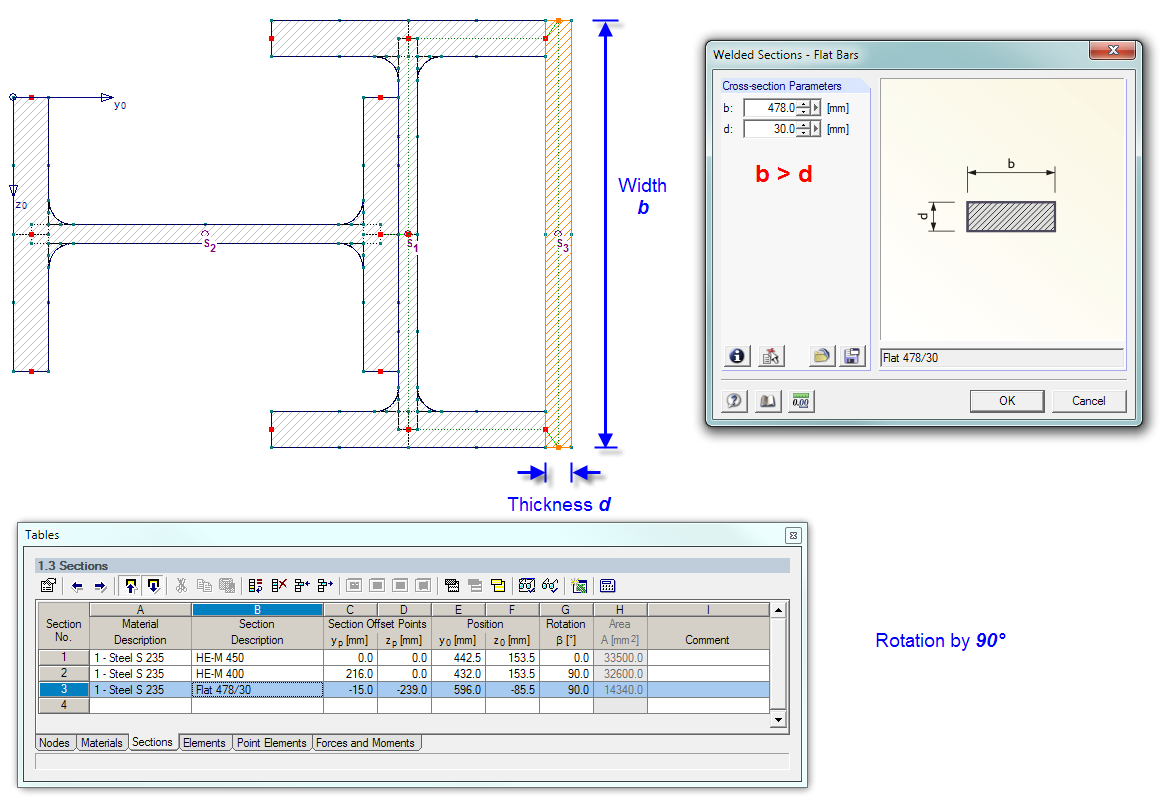Go to the next table using the right arrow icon
This screenshot has height=808, width=1161.
pyautogui.click(x=100, y=586)
